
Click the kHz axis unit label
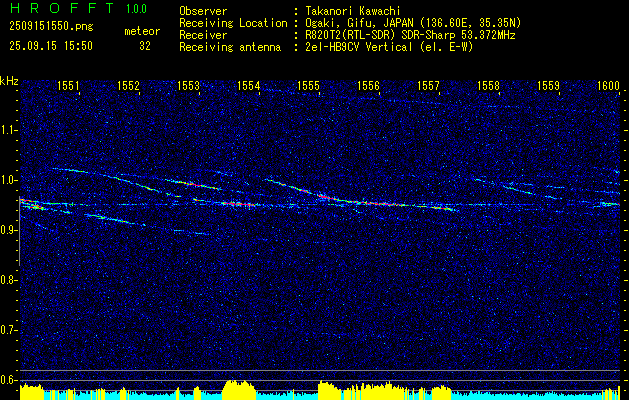pyautogui.click(x=9, y=81)
